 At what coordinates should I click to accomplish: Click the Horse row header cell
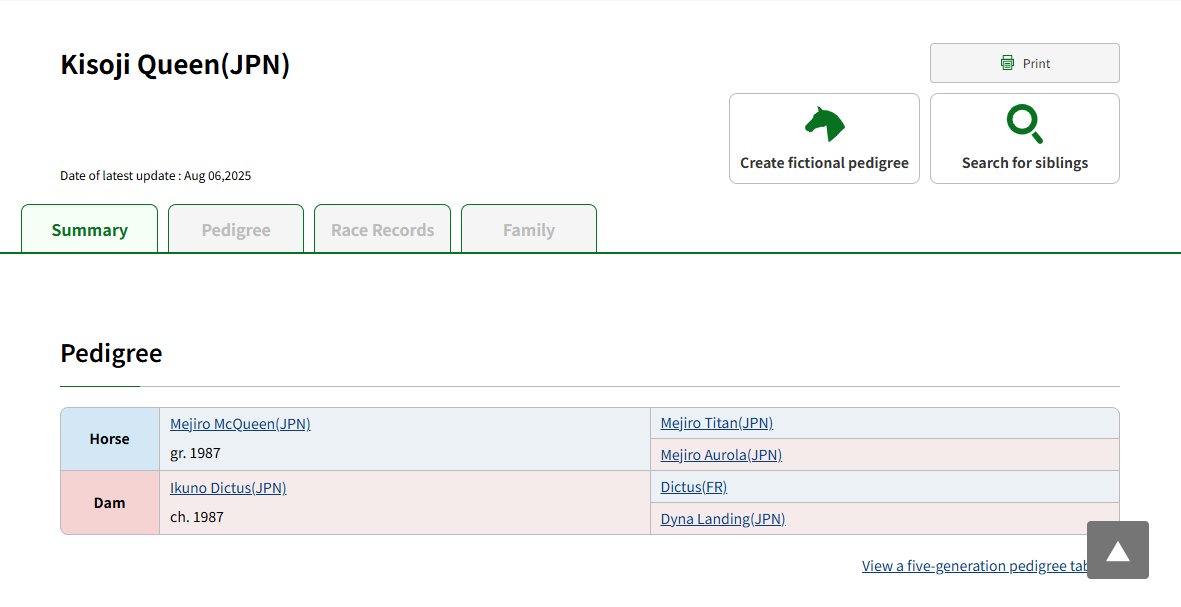(x=110, y=439)
